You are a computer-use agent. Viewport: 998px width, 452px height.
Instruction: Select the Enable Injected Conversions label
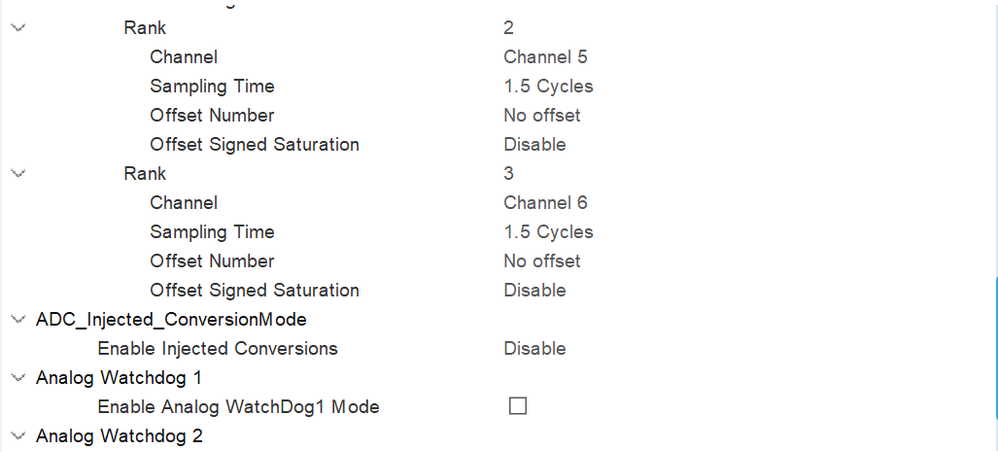tap(217, 348)
